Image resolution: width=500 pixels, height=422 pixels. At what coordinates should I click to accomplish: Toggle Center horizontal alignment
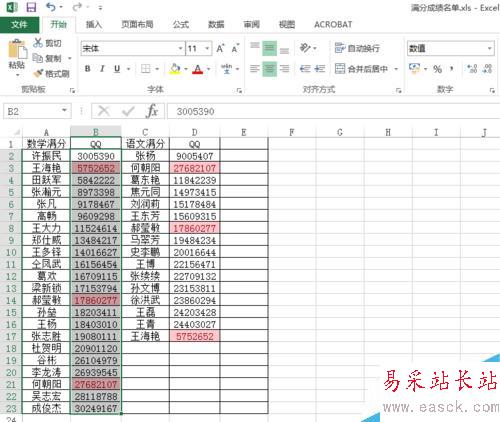[x=269, y=69]
